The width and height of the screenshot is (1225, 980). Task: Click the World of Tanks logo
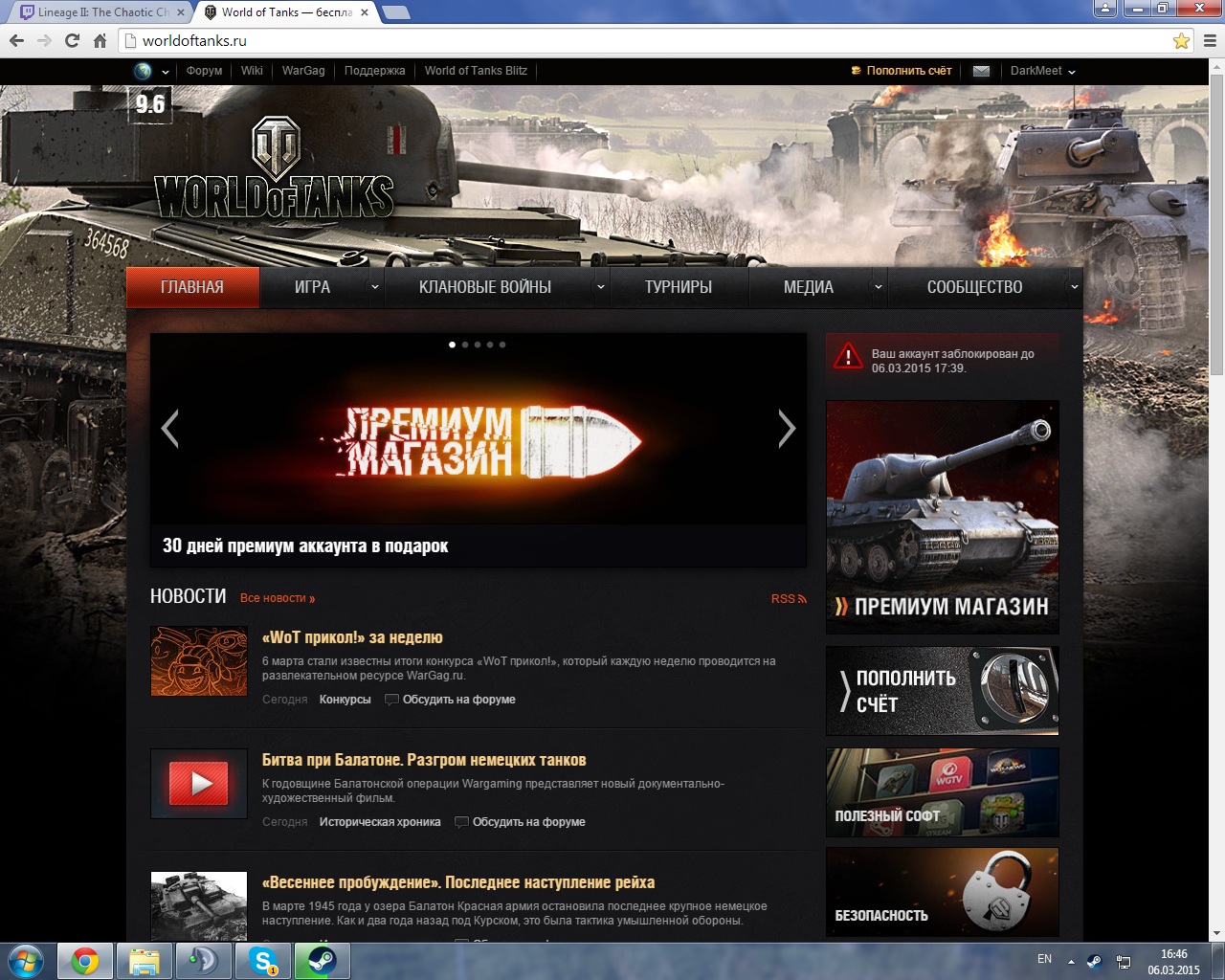tap(274, 168)
